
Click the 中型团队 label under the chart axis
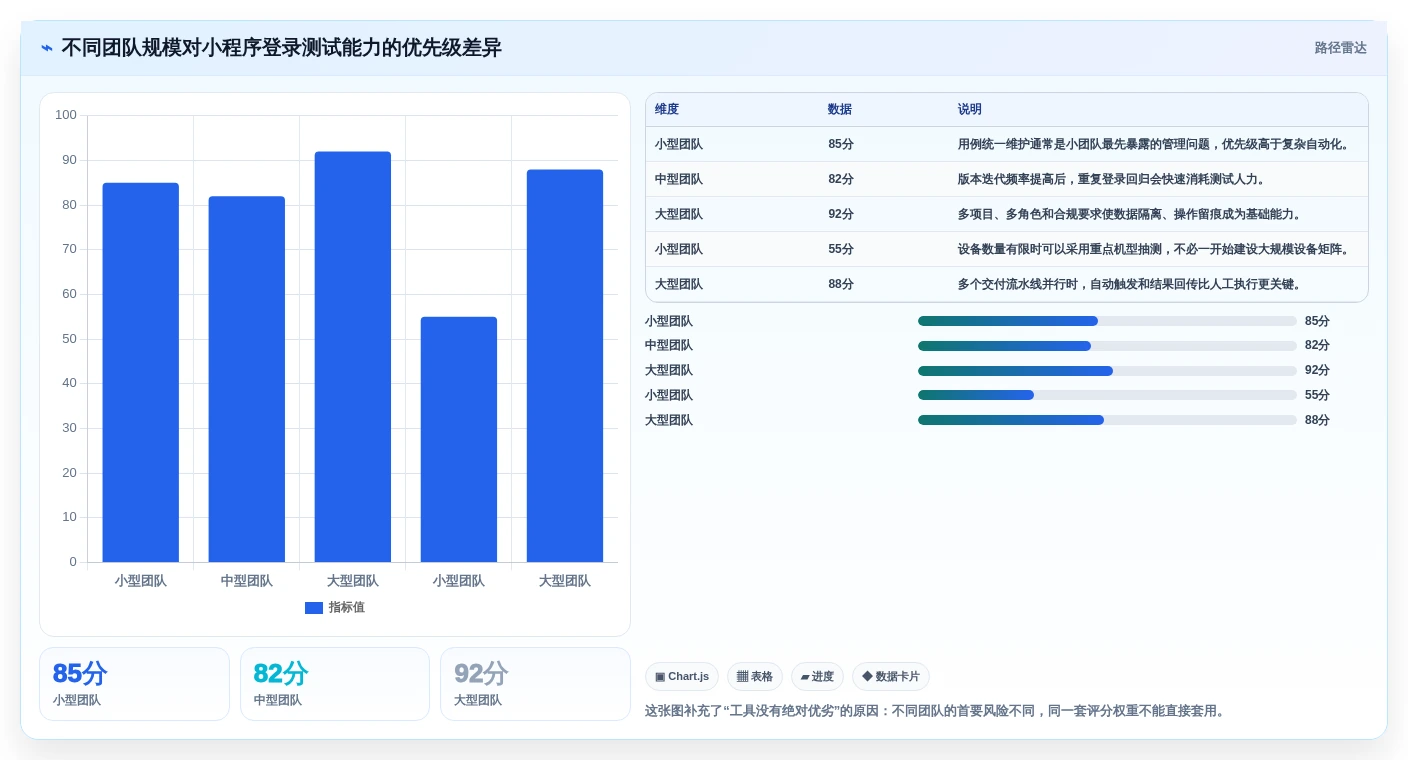tap(247, 581)
